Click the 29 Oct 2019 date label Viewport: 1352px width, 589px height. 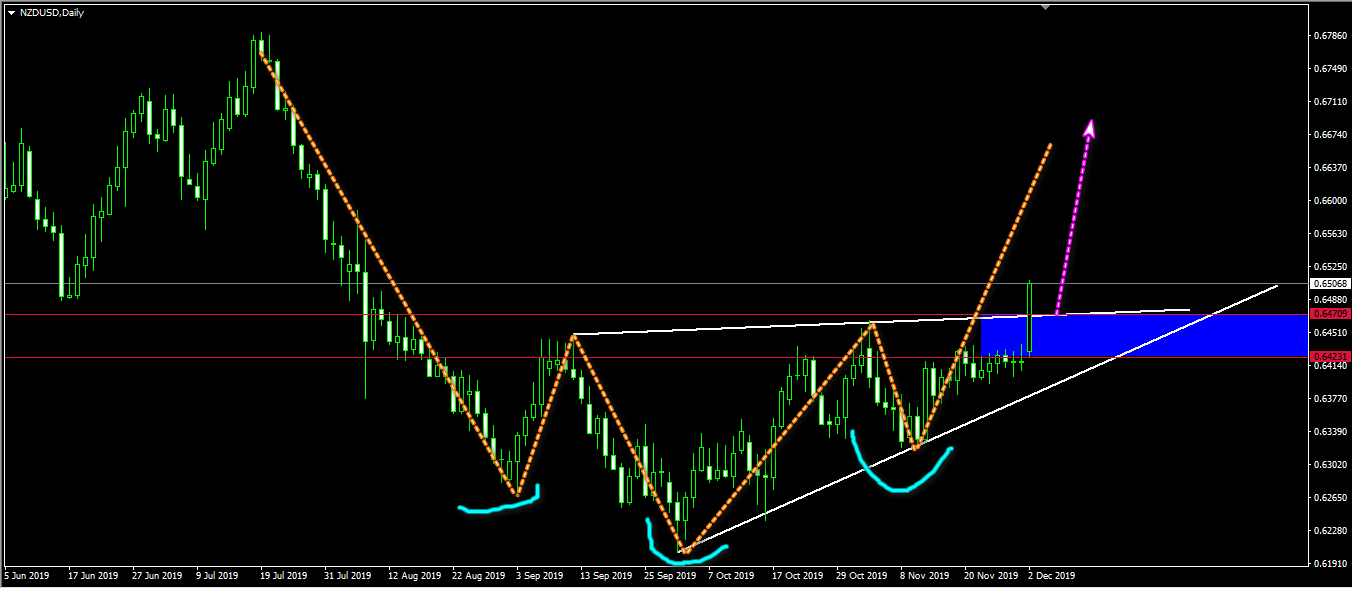[862, 576]
